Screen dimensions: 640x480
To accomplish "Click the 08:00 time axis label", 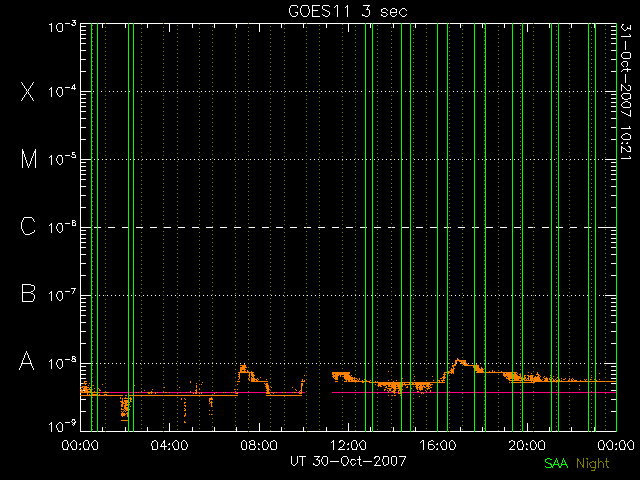I will 259,445.
